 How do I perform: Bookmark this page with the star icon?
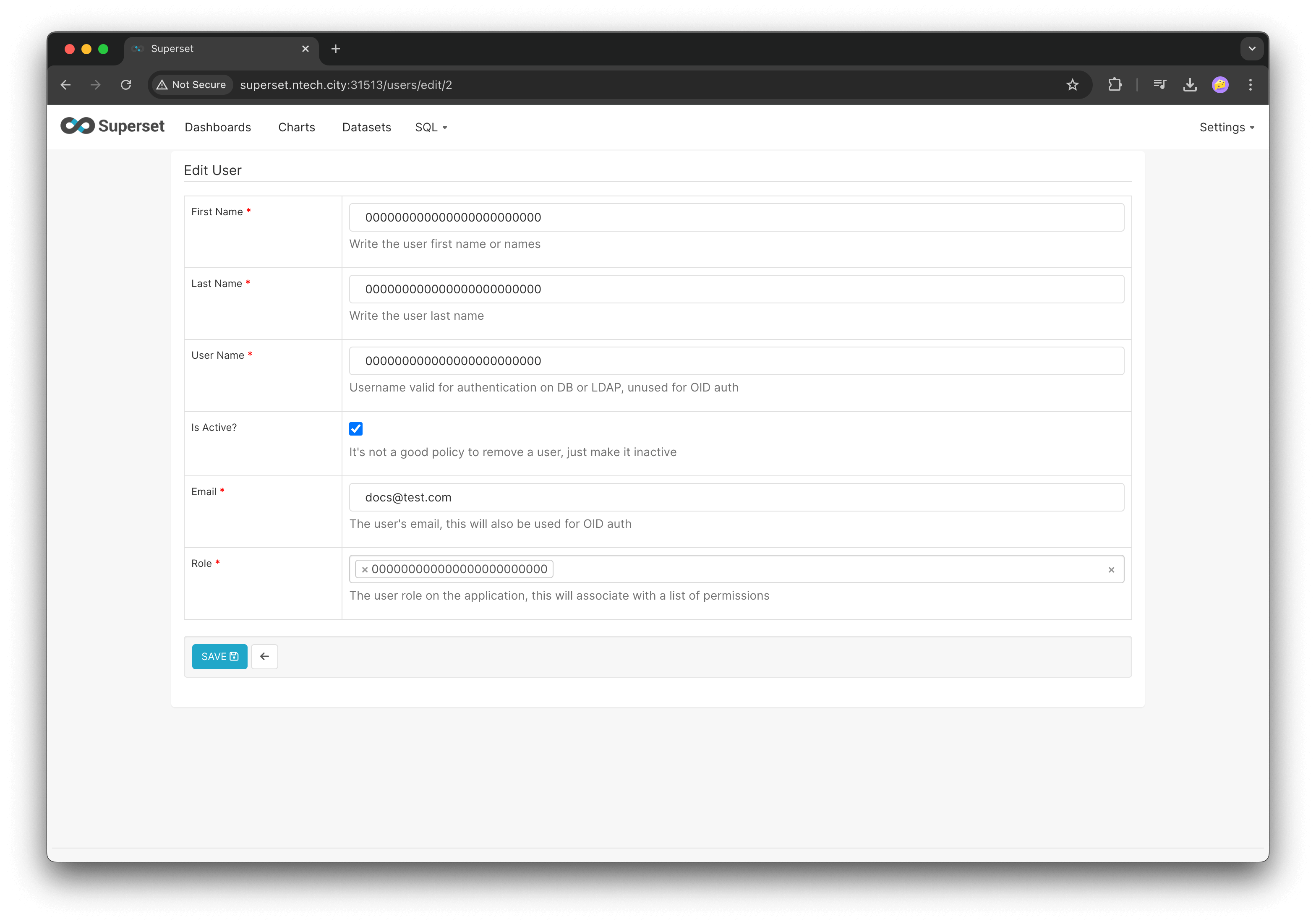(x=1072, y=85)
